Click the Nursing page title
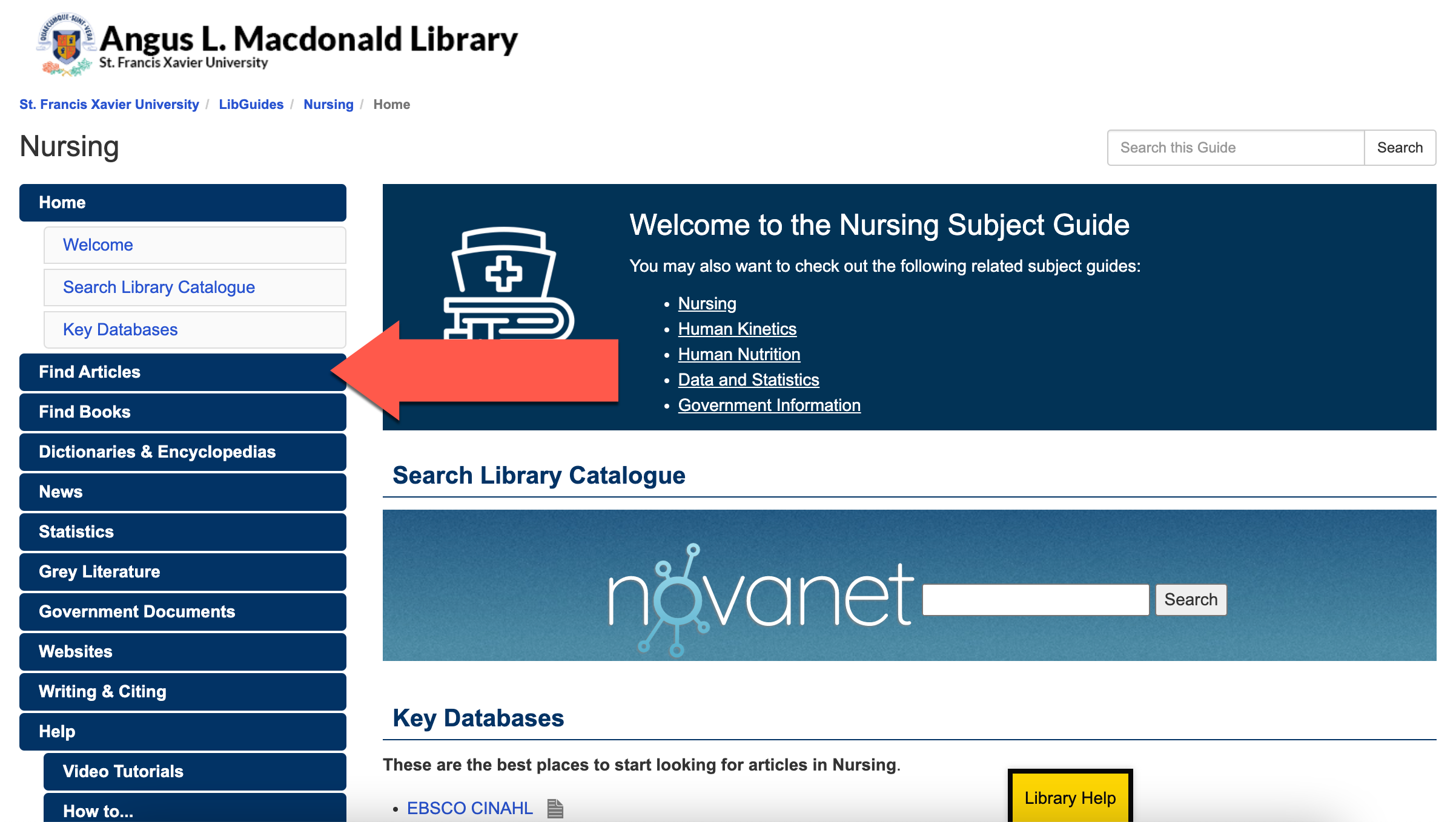This screenshot has height=822, width=1456. coord(69,146)
